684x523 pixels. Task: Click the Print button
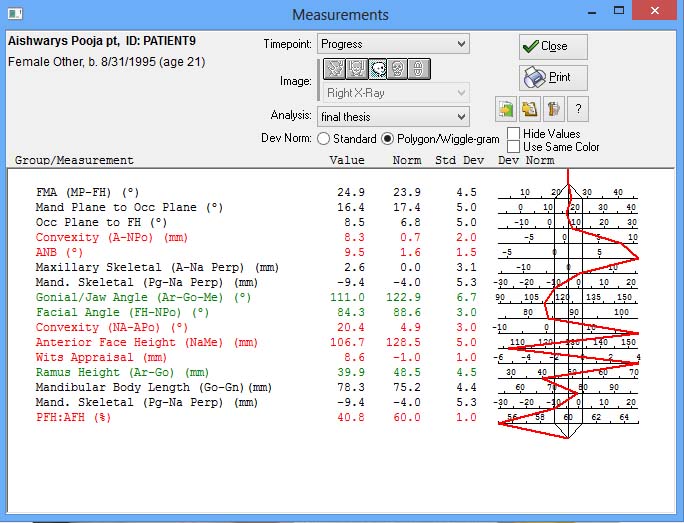pos(553,77)
